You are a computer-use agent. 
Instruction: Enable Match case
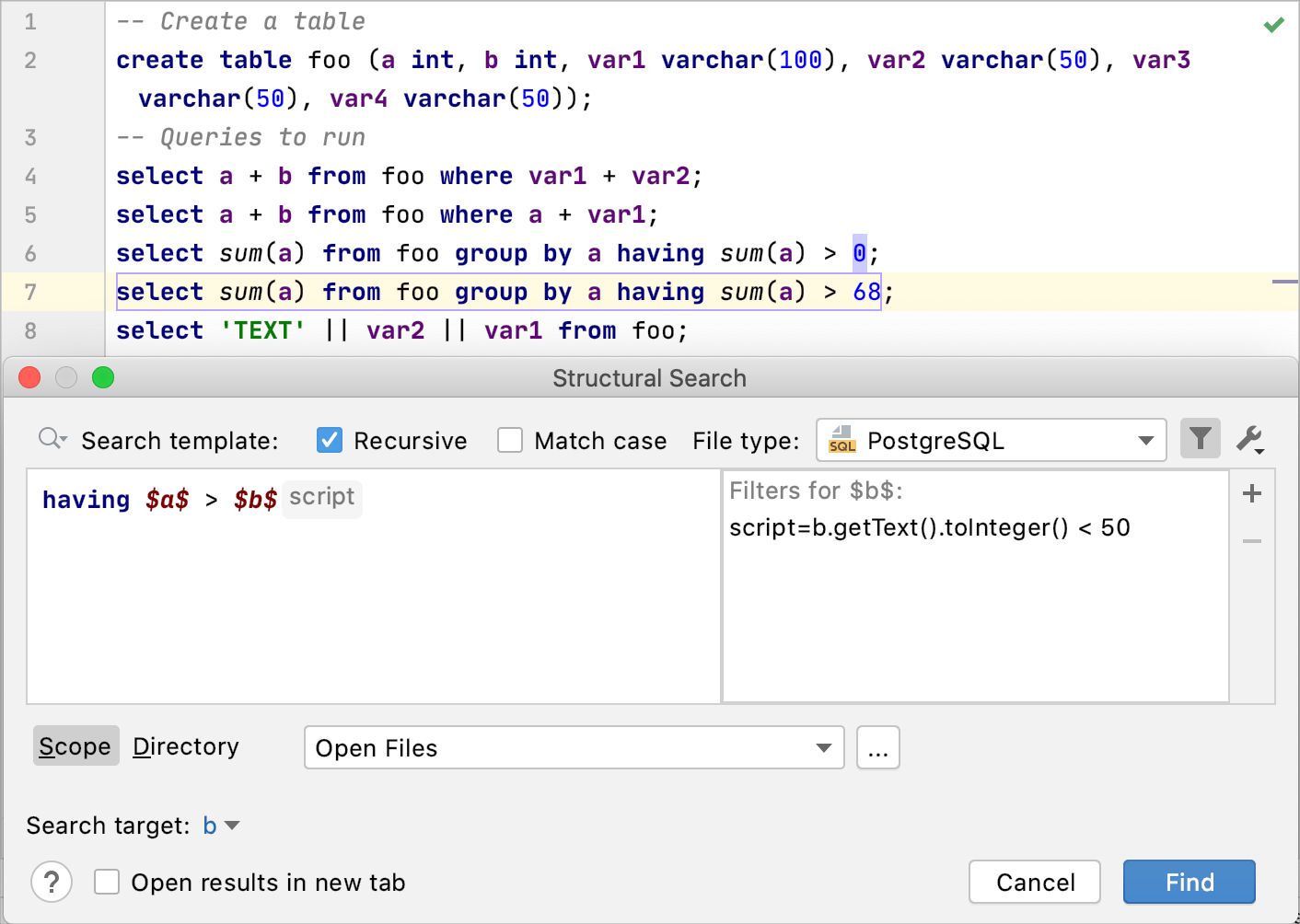pos(510,440)
